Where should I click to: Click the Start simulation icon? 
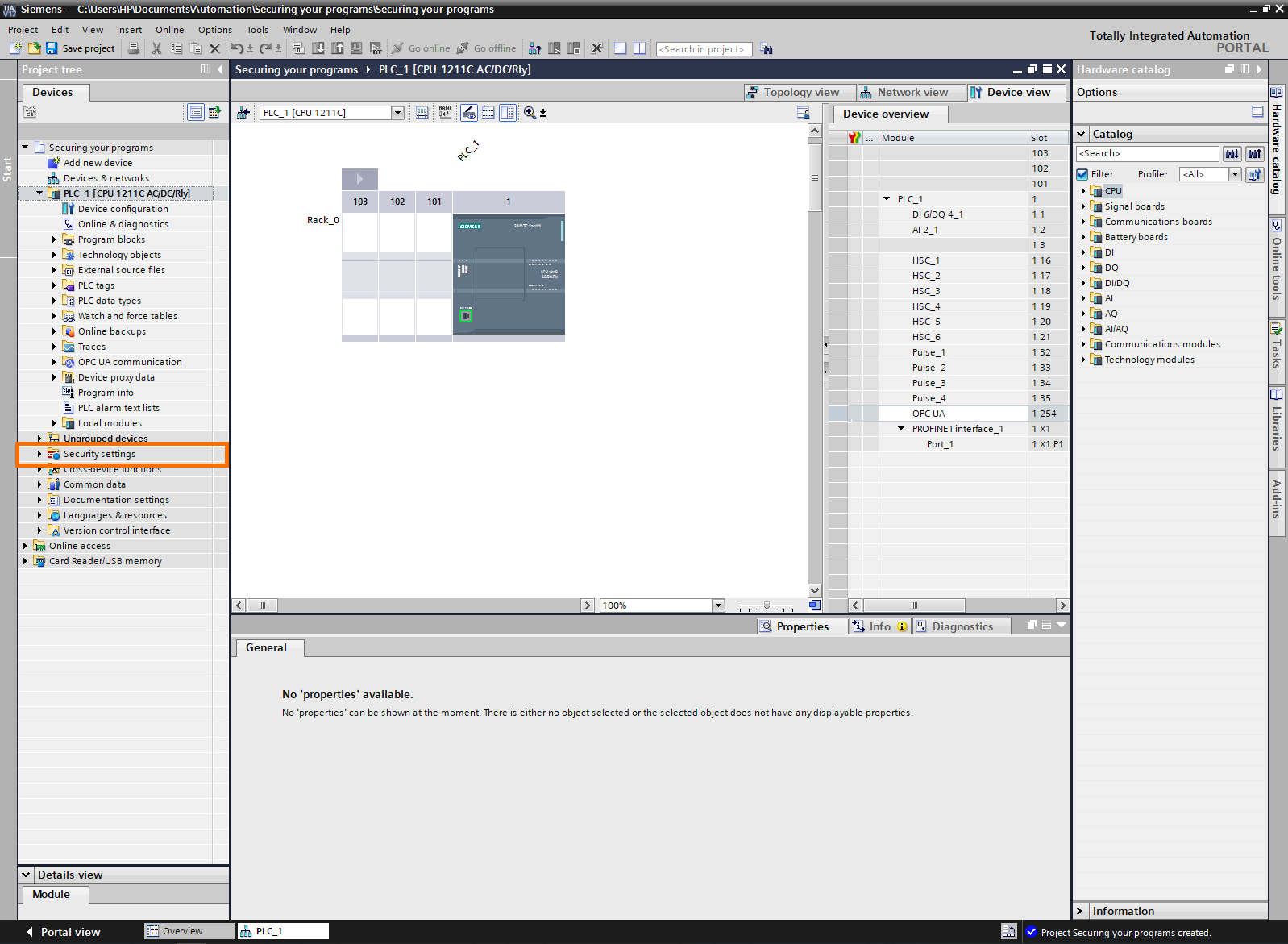pos(356,48)
